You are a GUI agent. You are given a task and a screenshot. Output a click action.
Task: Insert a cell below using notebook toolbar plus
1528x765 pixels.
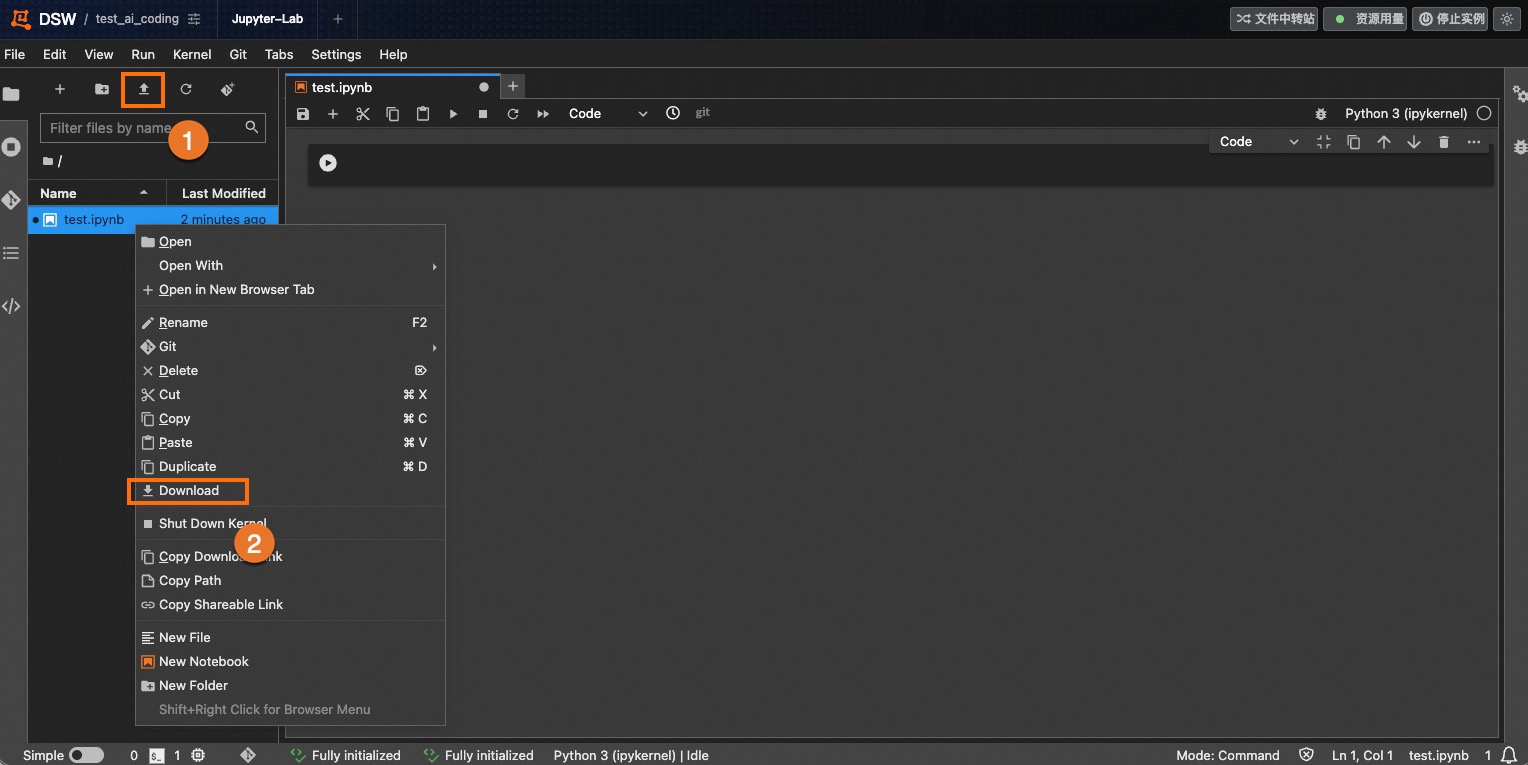pyautogui.click(x=333, y=114)
